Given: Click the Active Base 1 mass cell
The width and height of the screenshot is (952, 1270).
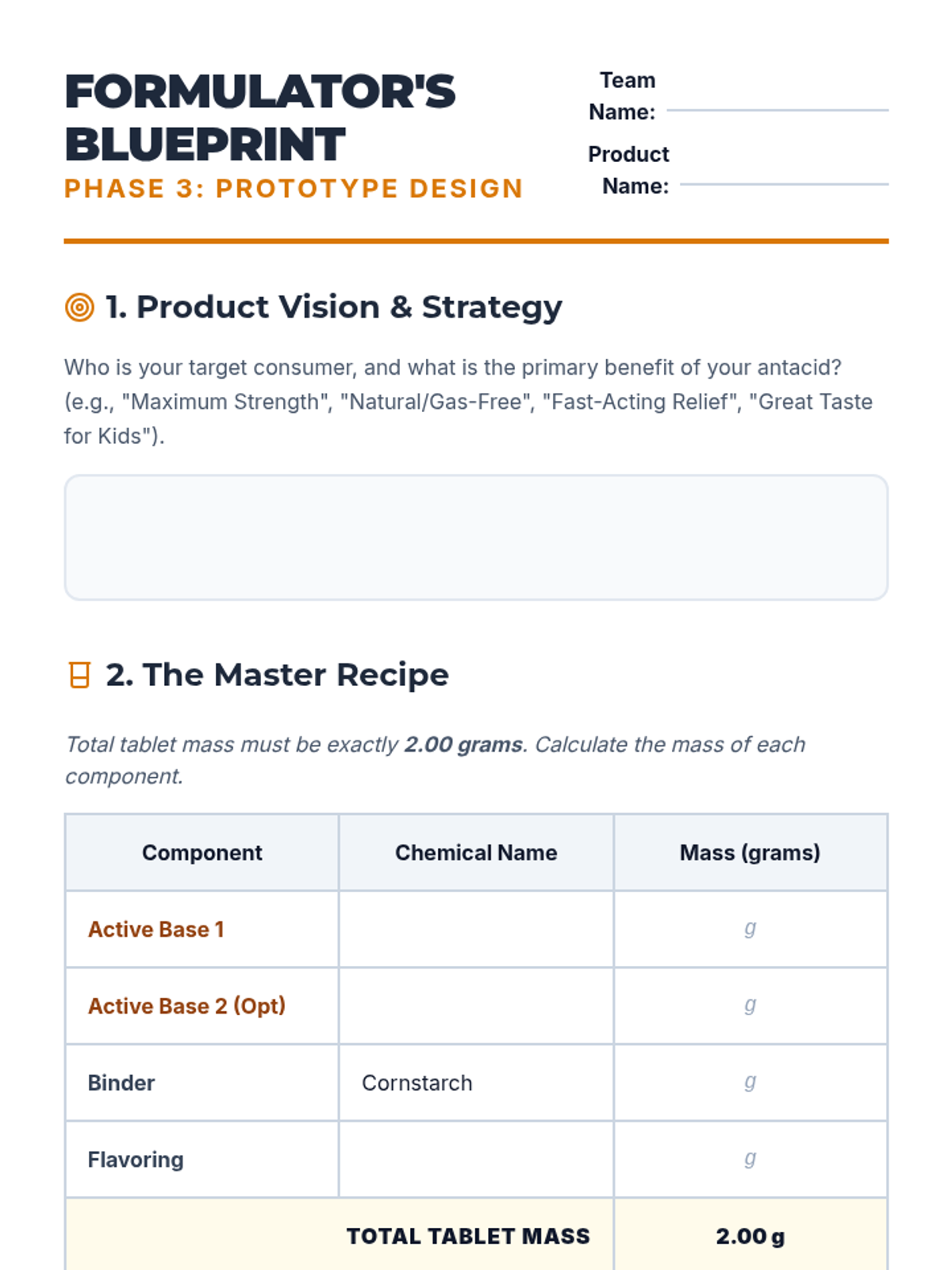Looking at the screenshot, I should [x=750, y=929].
